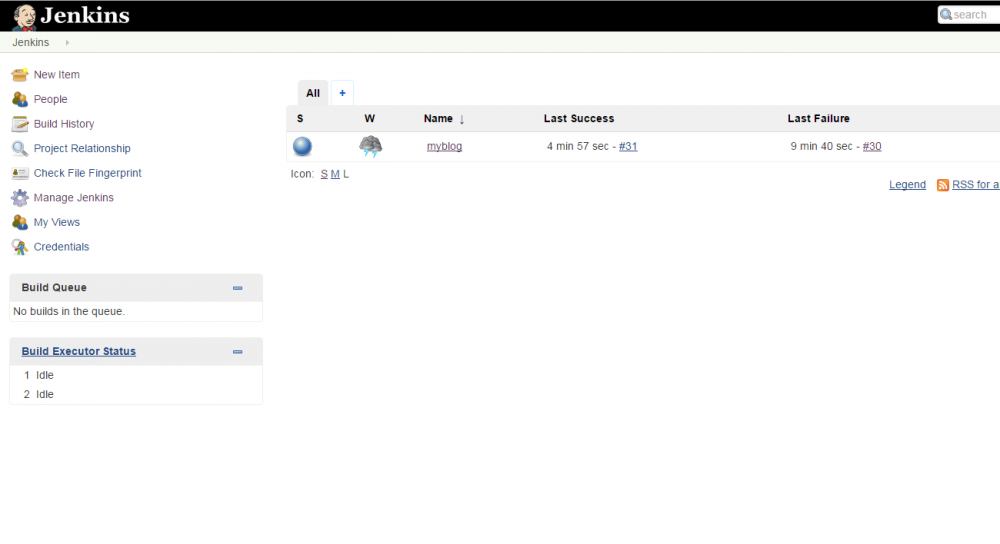The image size is (1000, 544).
Task: Click the Build History notepad icon
Action: [20, 124]
